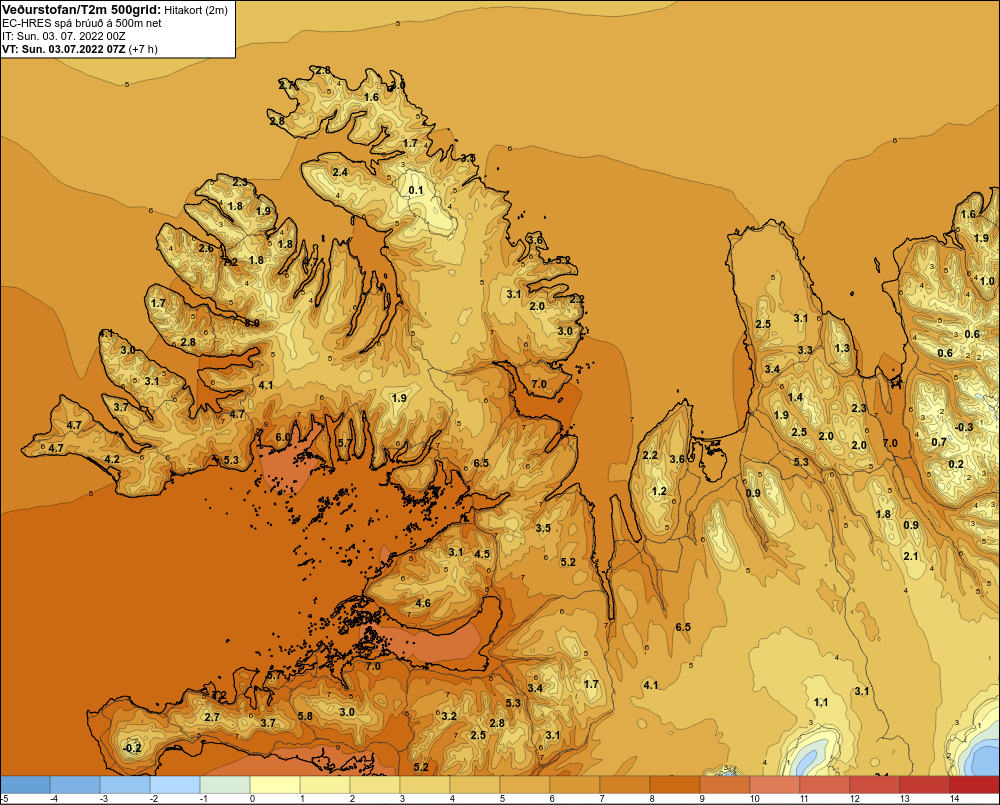
Task: Click the 4.6 temperature value
Action: point(423,603)
